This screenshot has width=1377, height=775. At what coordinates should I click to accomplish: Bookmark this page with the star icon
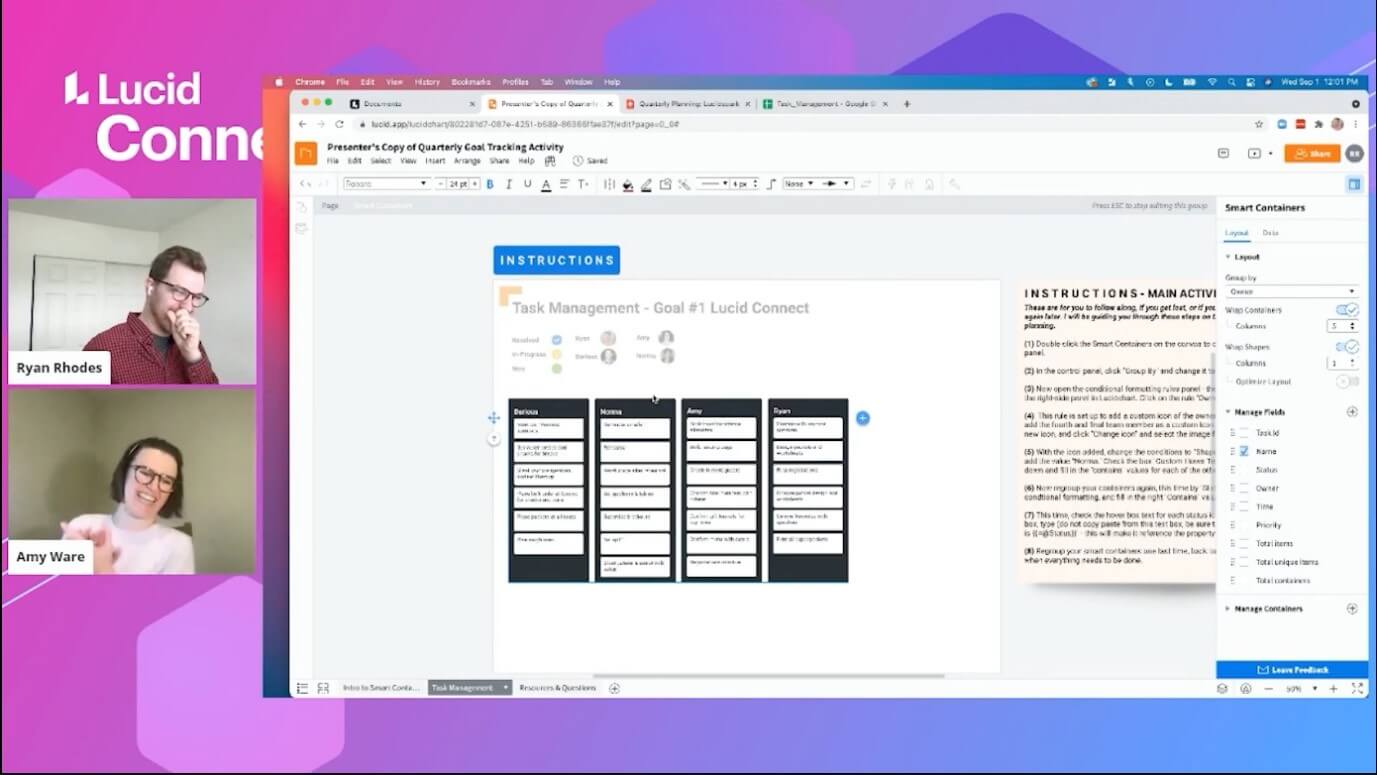click(1259, 124)
